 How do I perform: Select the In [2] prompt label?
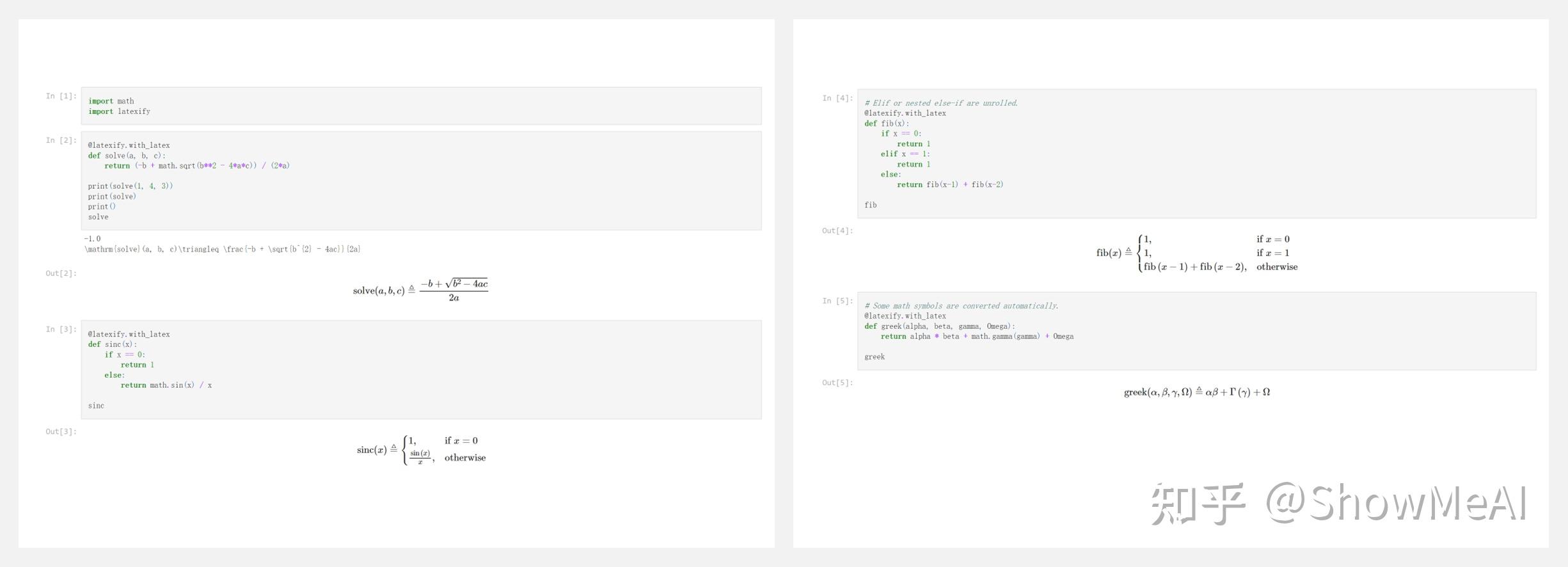pyautogui.click(x=61, y=140)
